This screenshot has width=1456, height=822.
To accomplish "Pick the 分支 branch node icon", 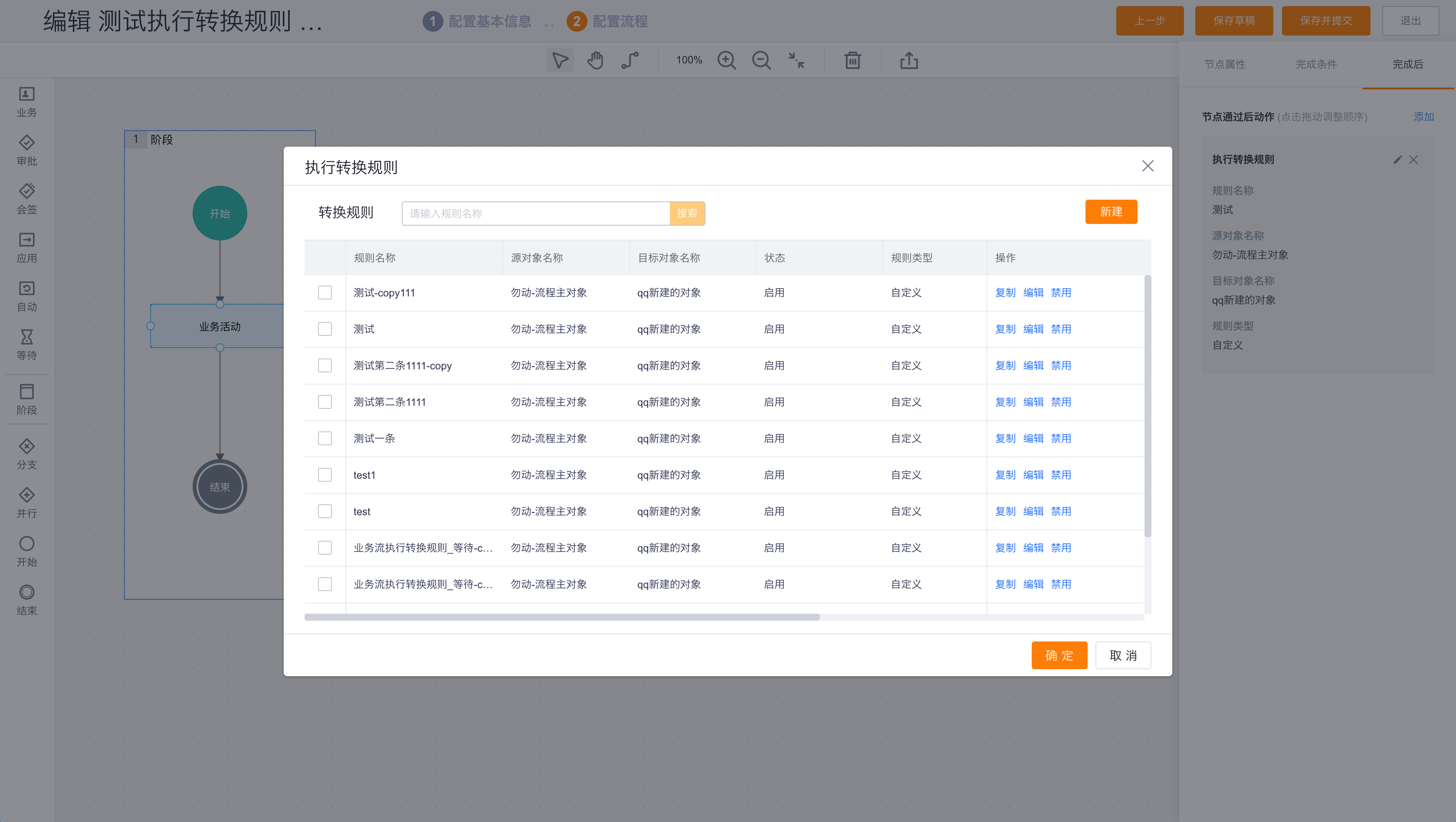I will click(26, 446).
